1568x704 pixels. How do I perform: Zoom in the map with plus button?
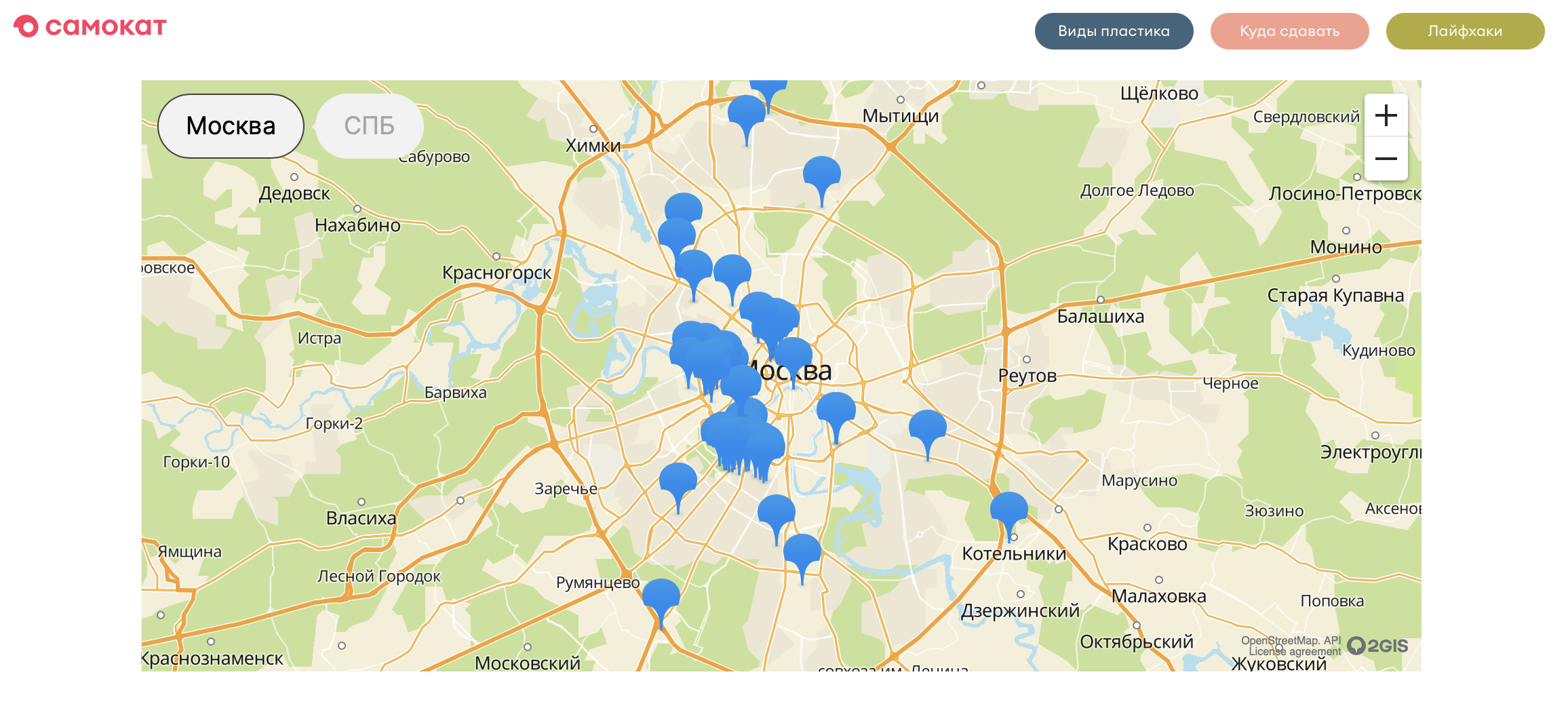pyautogui.click(x=1386, y=115)
